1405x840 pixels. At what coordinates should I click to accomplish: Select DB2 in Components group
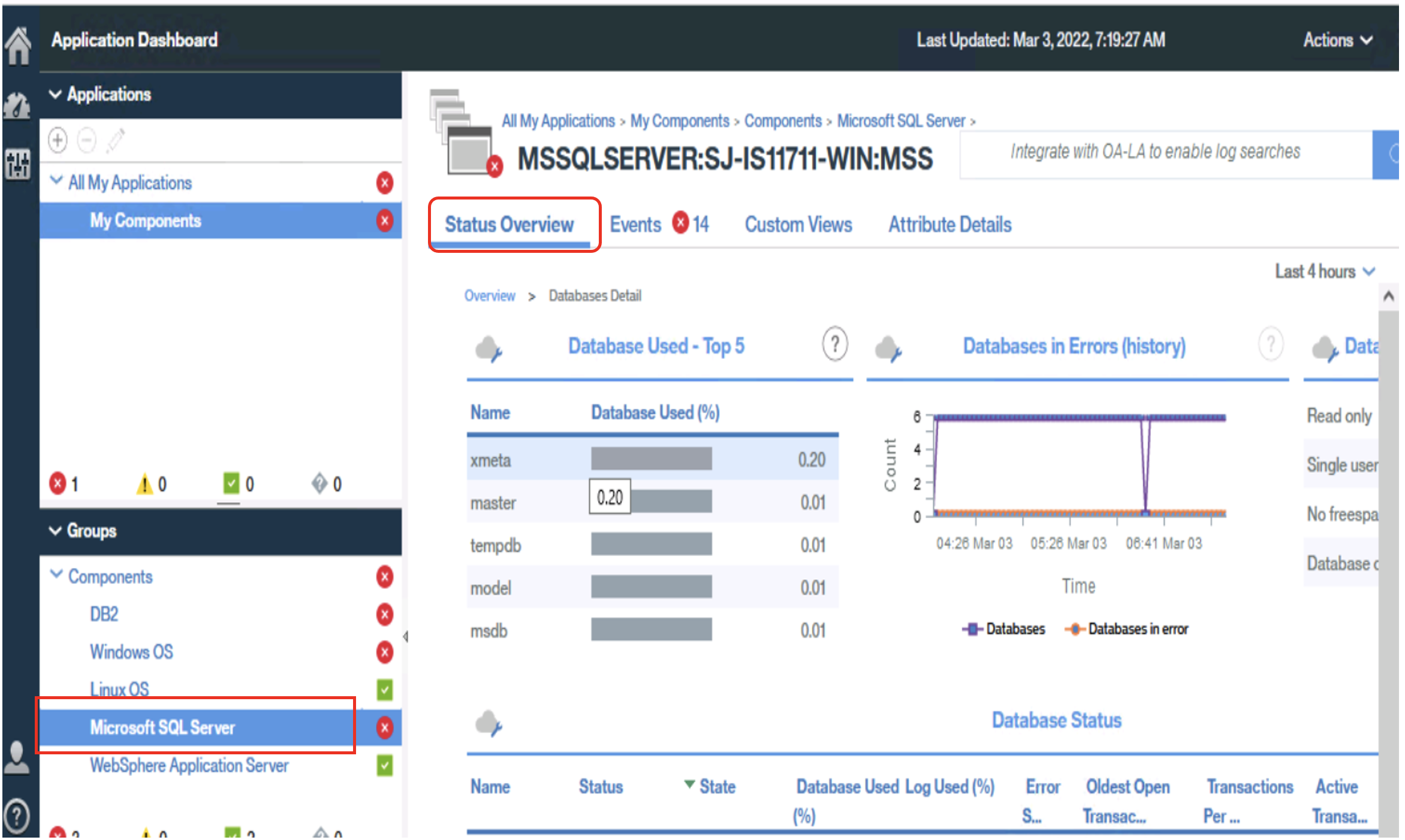(x=104, y=614)
